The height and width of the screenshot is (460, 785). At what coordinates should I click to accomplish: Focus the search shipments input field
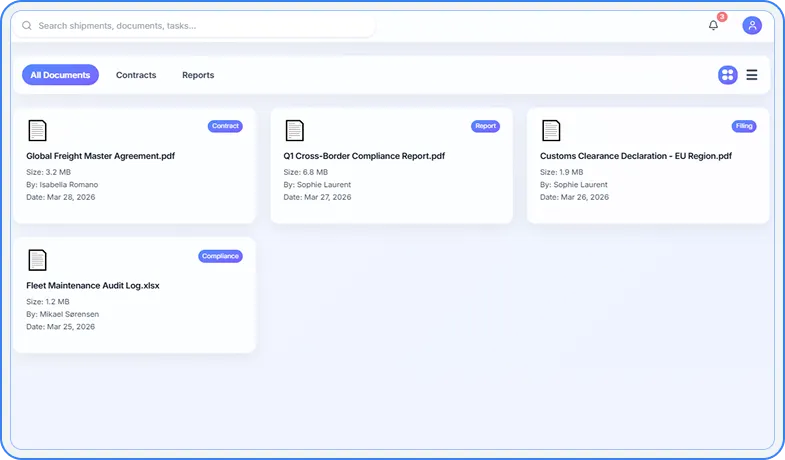click(x=200, y=26)
